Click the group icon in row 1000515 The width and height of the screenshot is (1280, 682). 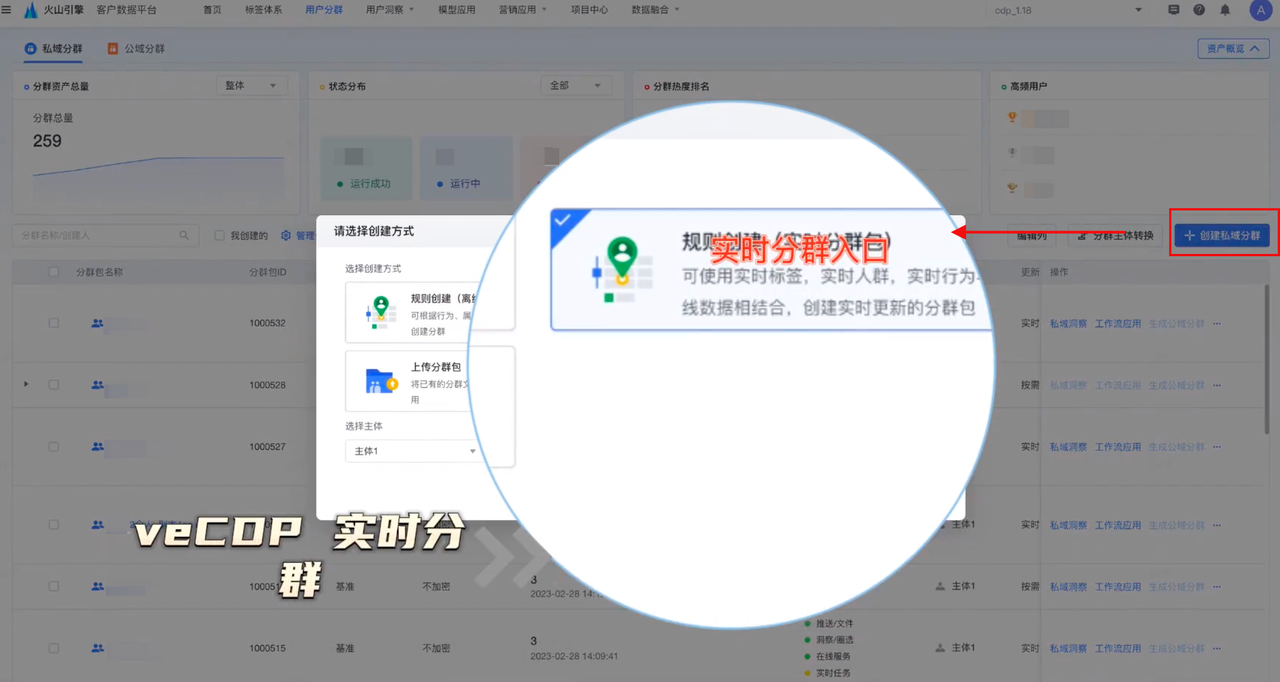[97, 648]
